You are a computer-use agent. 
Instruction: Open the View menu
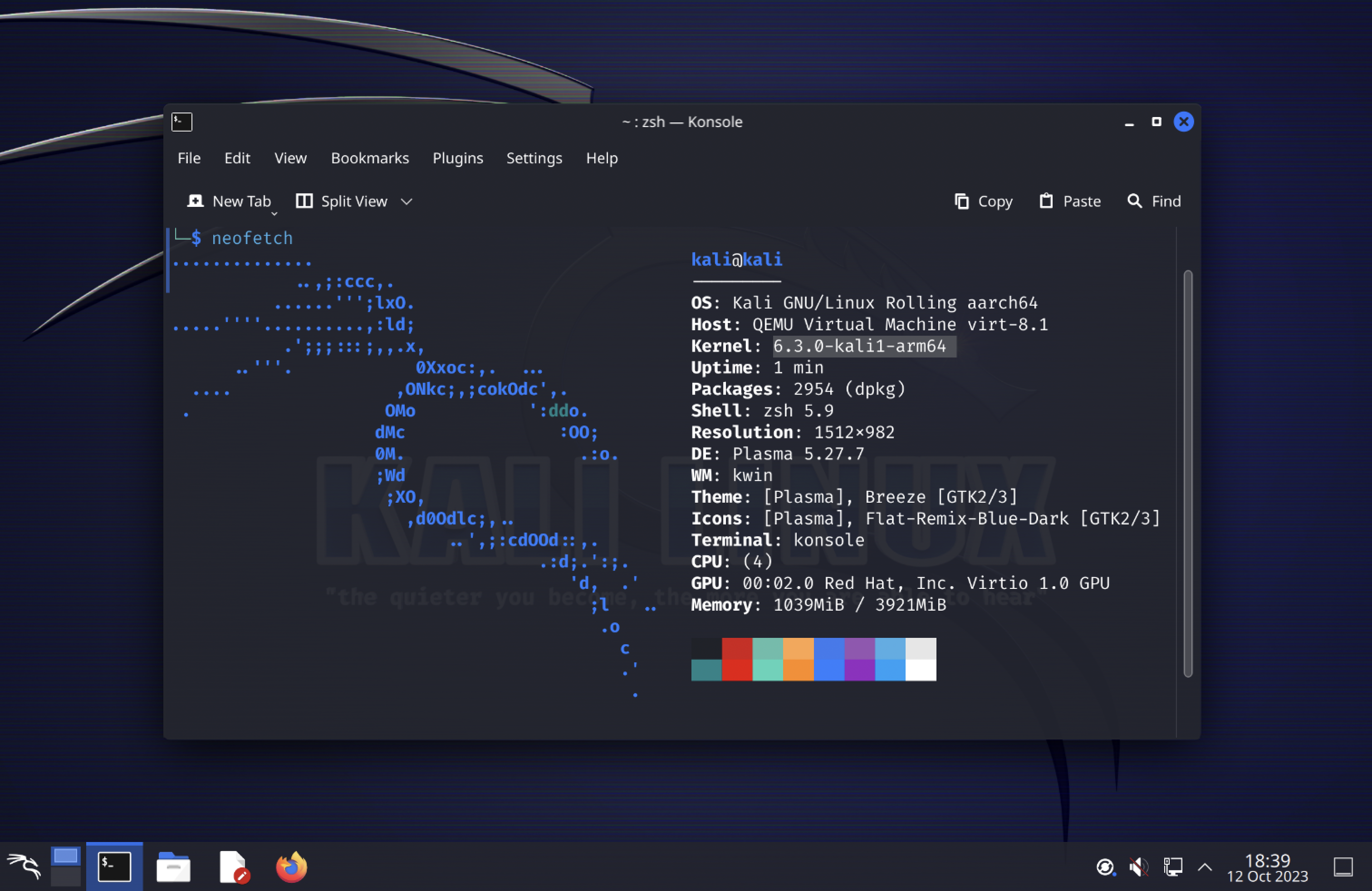point(290,158)
